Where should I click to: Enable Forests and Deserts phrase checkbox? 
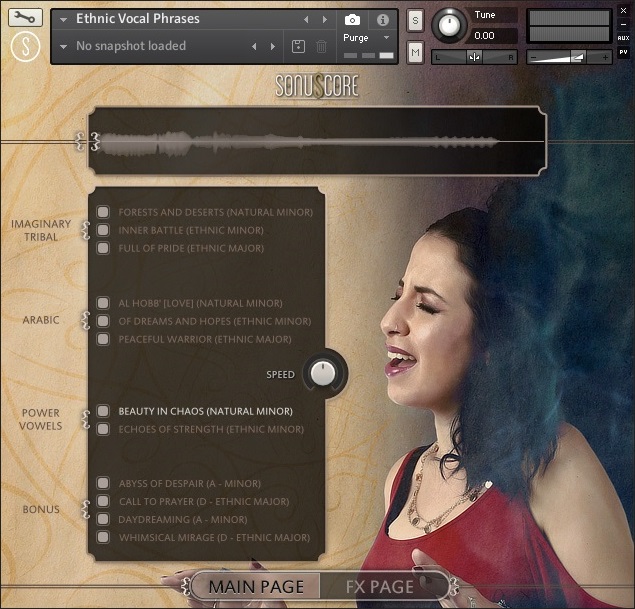103,212
